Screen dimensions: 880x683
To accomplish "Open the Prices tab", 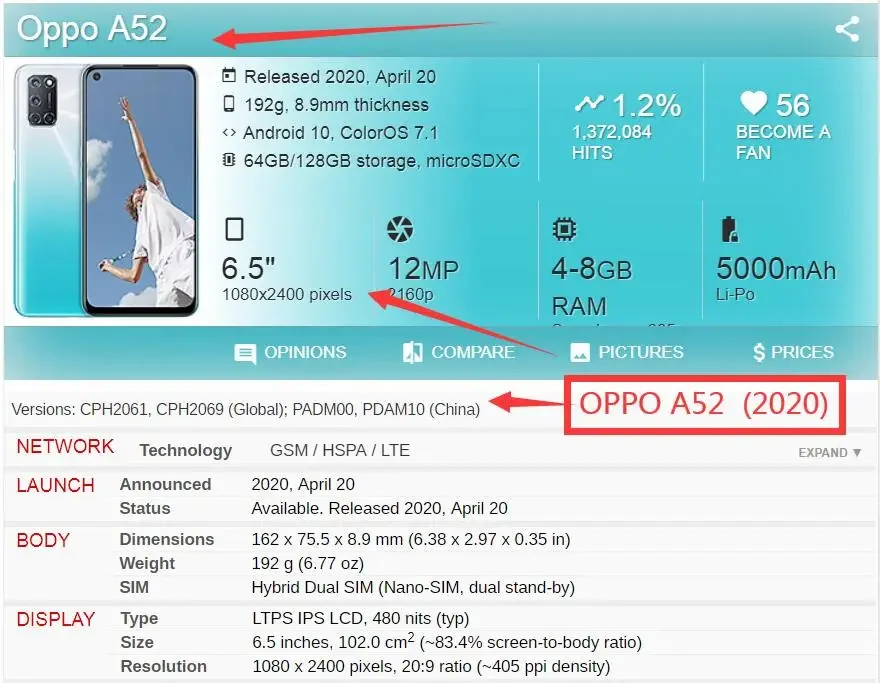I will tap(793, 352).
